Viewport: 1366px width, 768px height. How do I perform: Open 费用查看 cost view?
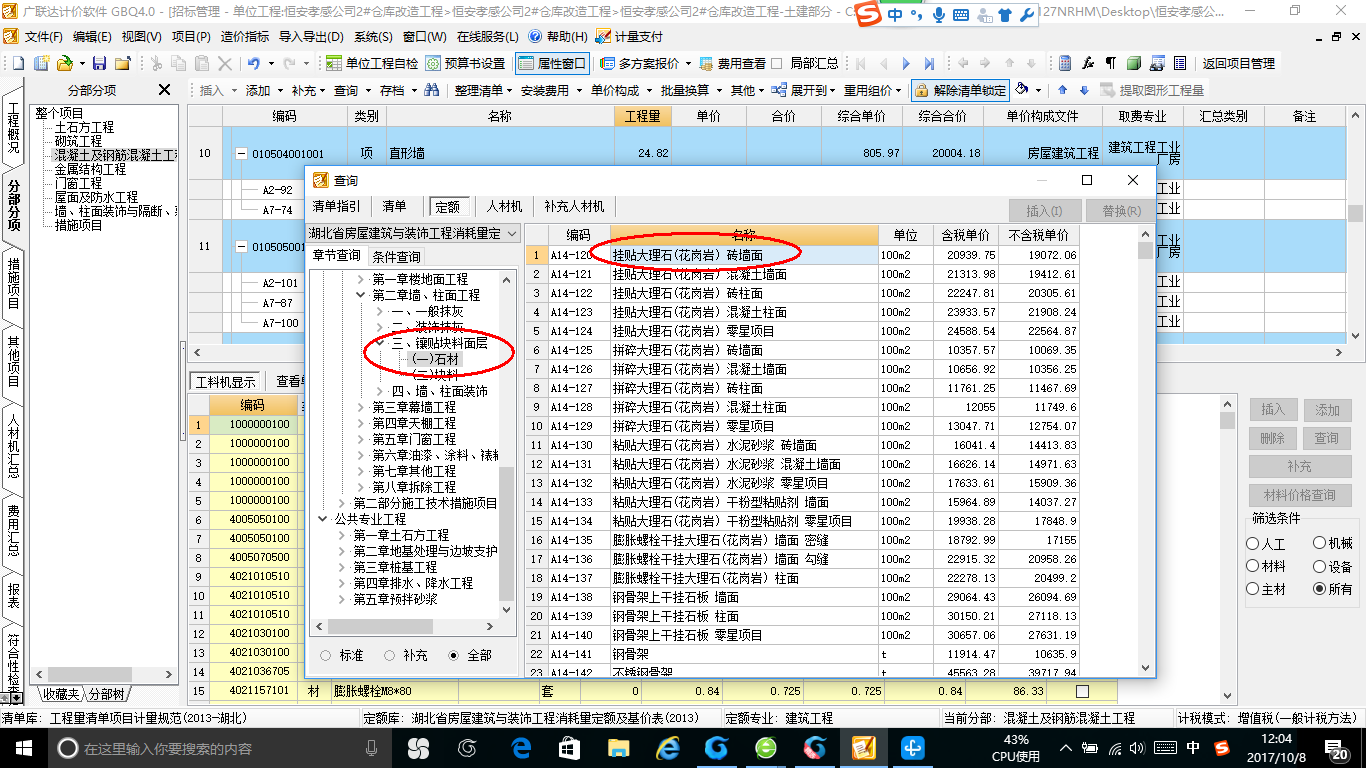coord(733,63)
